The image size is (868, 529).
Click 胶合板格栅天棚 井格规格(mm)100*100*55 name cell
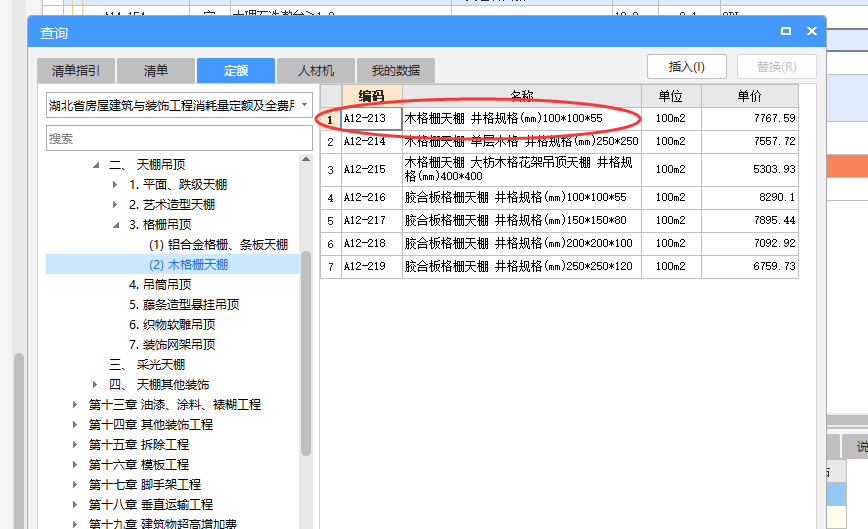[521, 198]
